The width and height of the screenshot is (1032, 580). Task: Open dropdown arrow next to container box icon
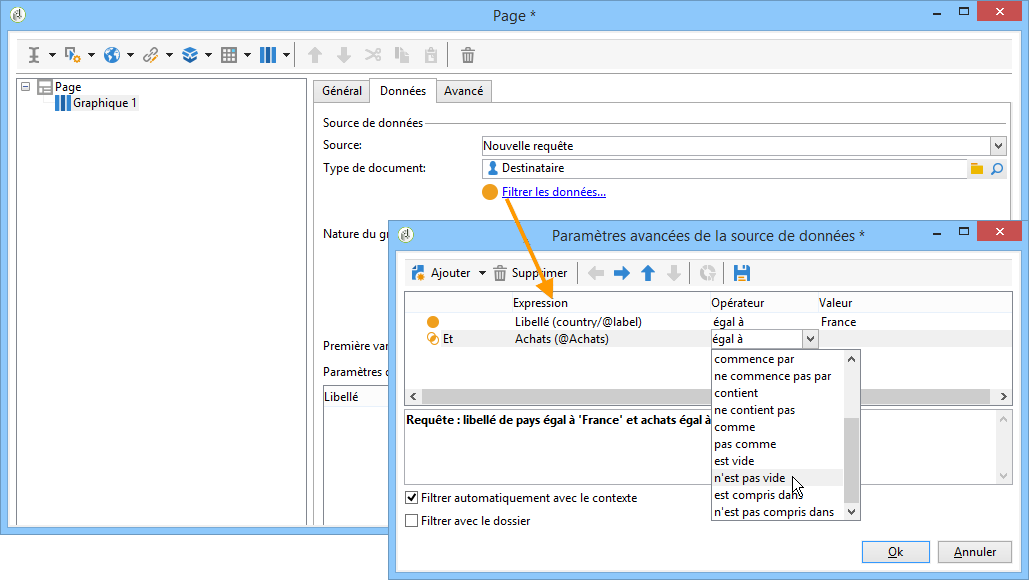[208, 55]
